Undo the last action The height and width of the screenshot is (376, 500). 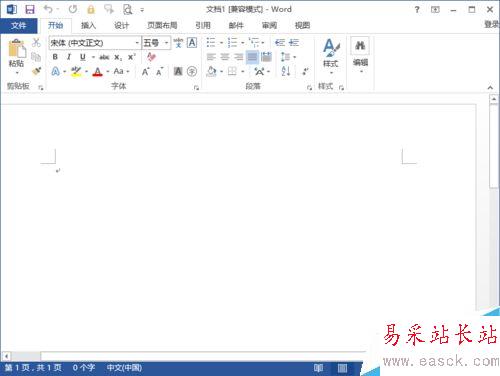tap(48, 9)
